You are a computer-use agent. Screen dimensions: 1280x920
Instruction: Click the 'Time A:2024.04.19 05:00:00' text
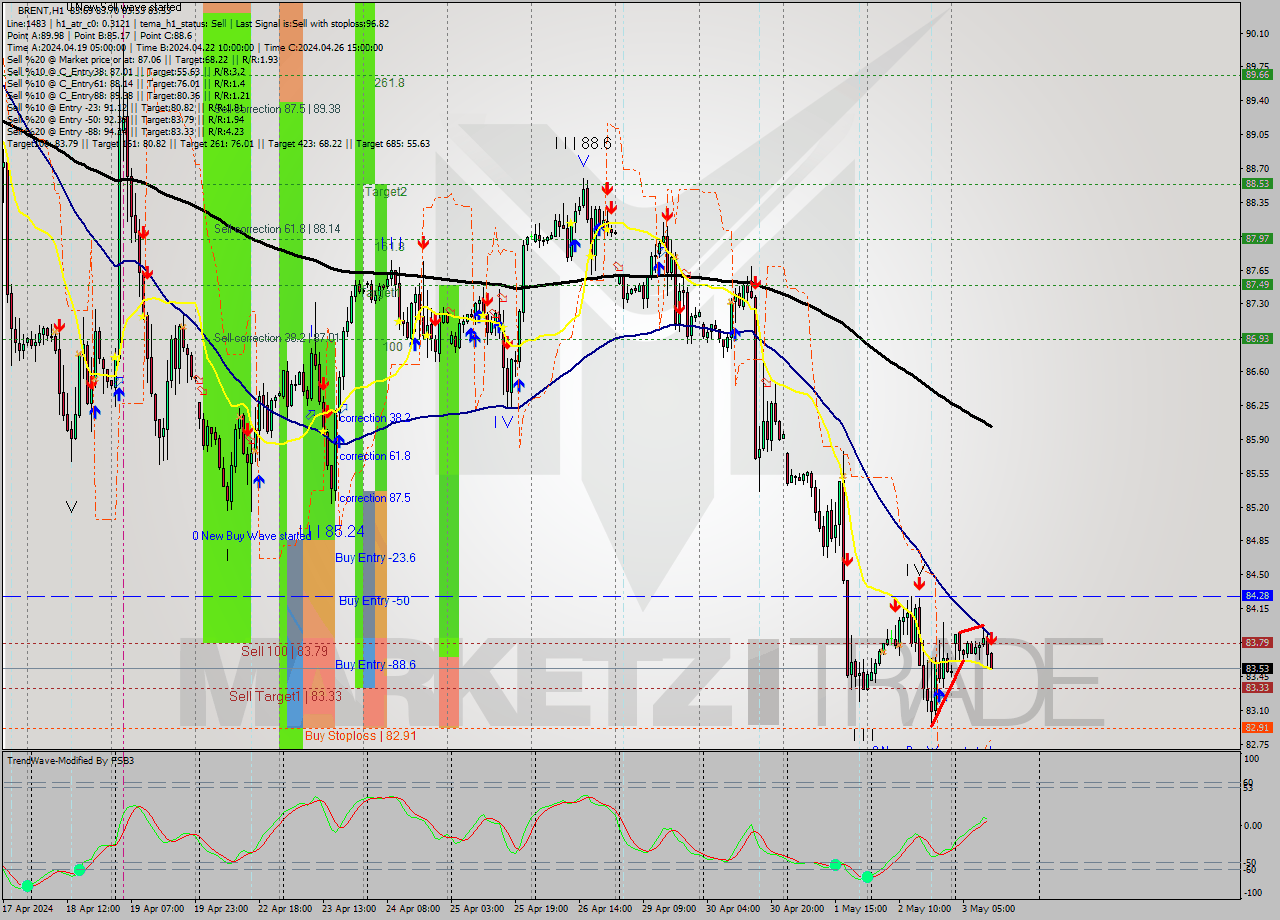66,47
